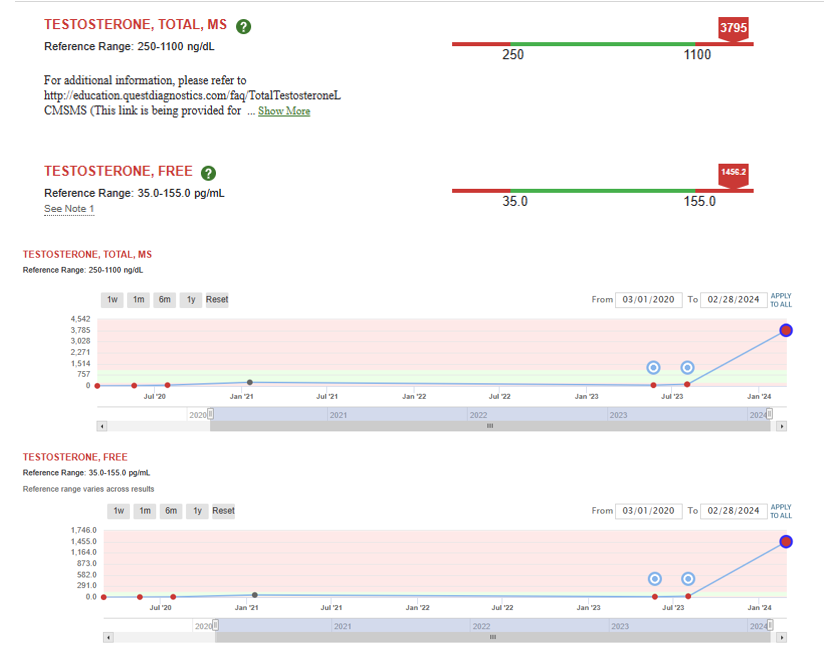Click the From date field on Total chart
Image resolution: width=824 pixels, height=655 pixels.
648,300
